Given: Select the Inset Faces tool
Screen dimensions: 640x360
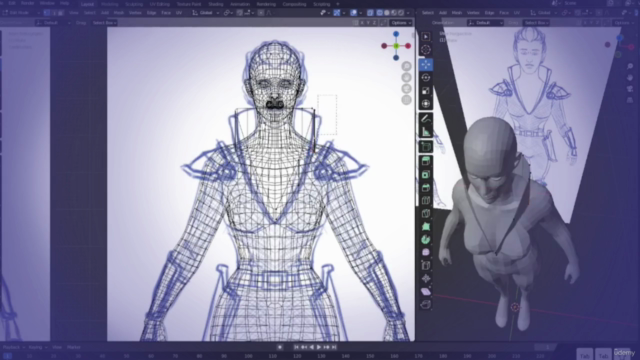Looking at the screenshot, I should 426,174.
